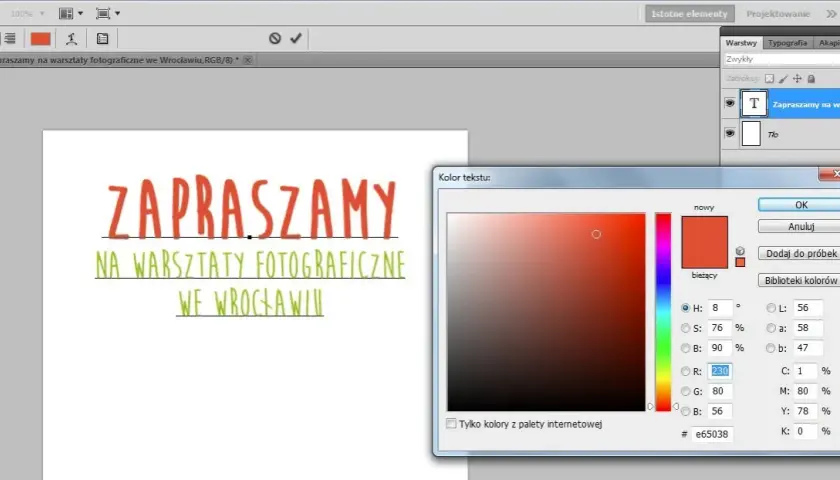Select the blue B radio button (56)
The width and height of the screenshot is (840, 480).
(x=685, y=411)
